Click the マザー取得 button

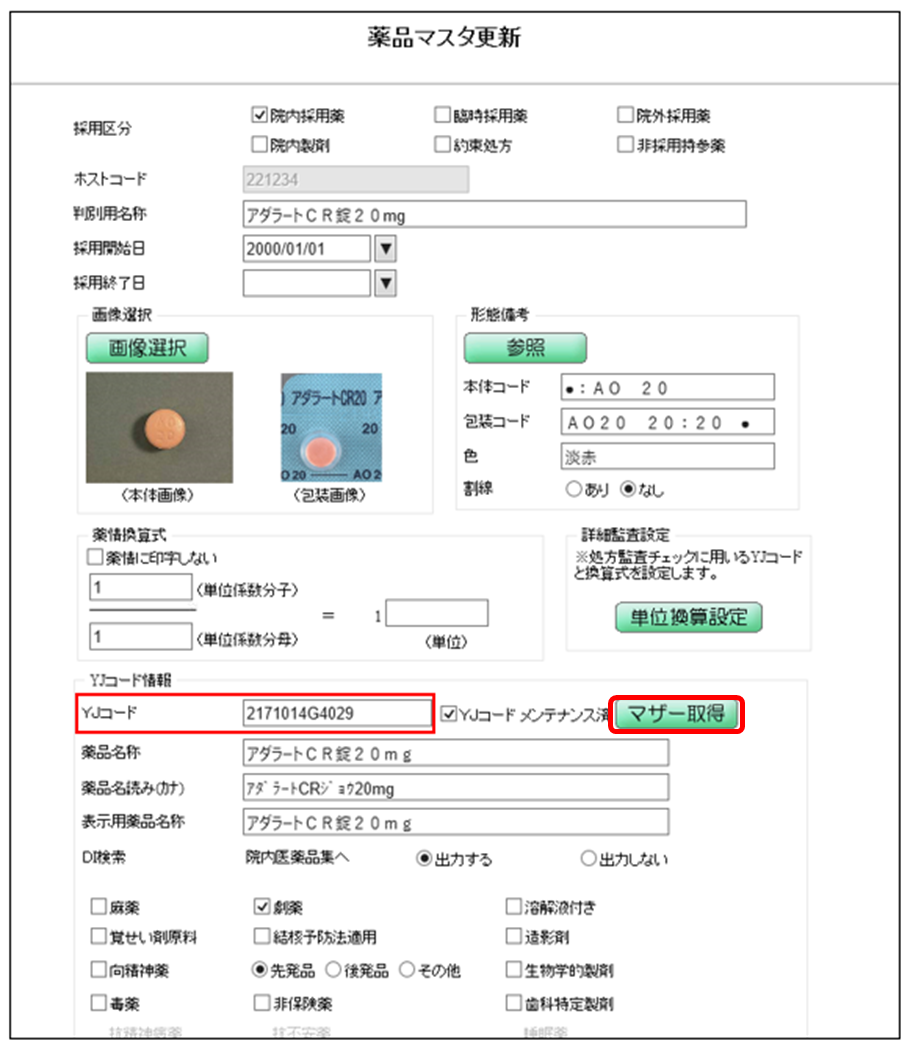(677, 714)
